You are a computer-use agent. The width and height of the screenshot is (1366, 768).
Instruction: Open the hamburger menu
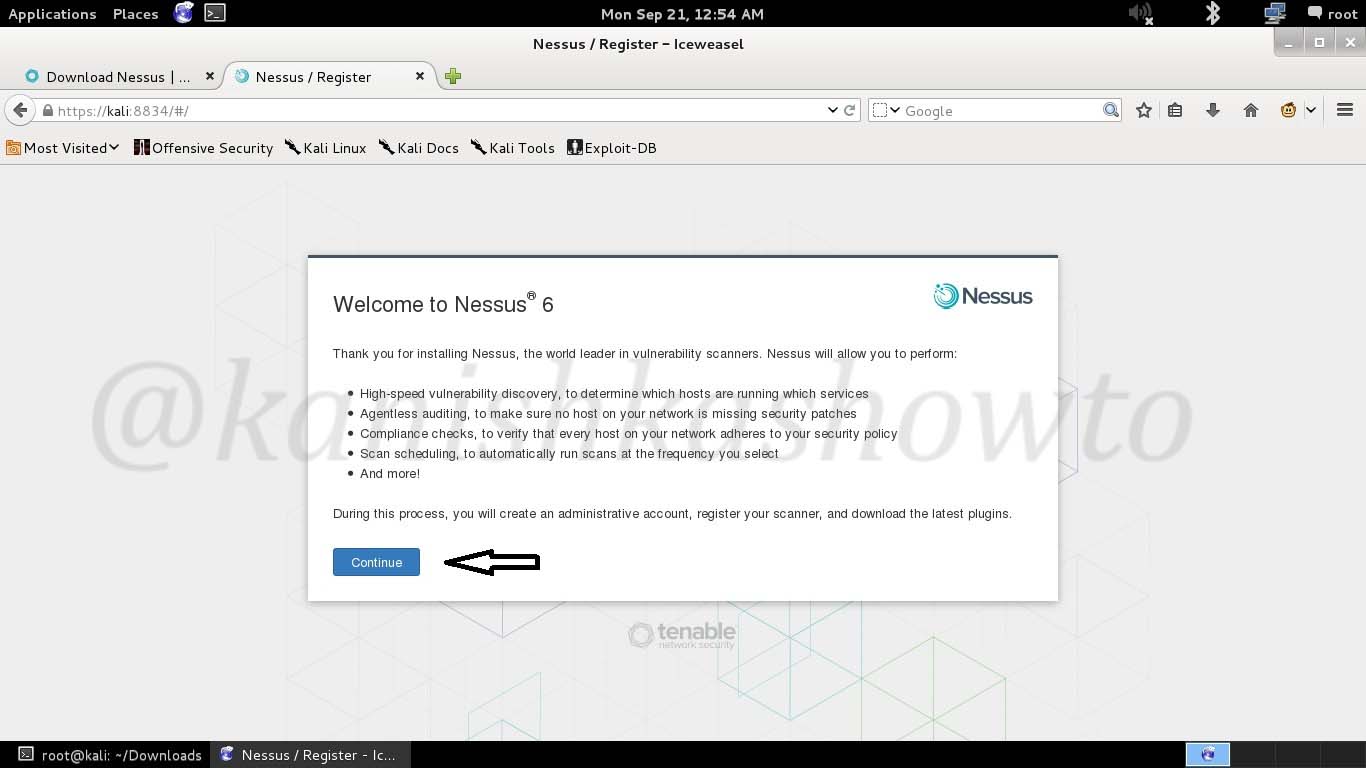pyautogui.click(x=1345, y=110)
